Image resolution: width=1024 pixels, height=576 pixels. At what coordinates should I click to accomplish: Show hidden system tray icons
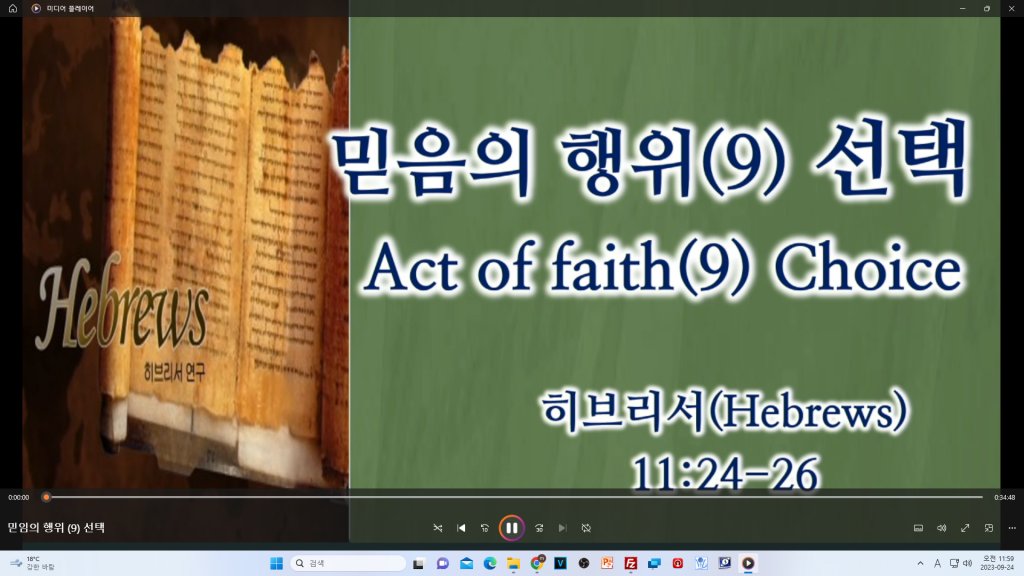(920, 563)
